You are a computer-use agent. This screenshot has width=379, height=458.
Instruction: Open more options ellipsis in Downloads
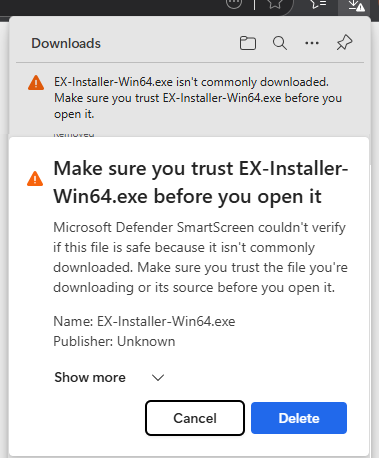tap(312, 43)
